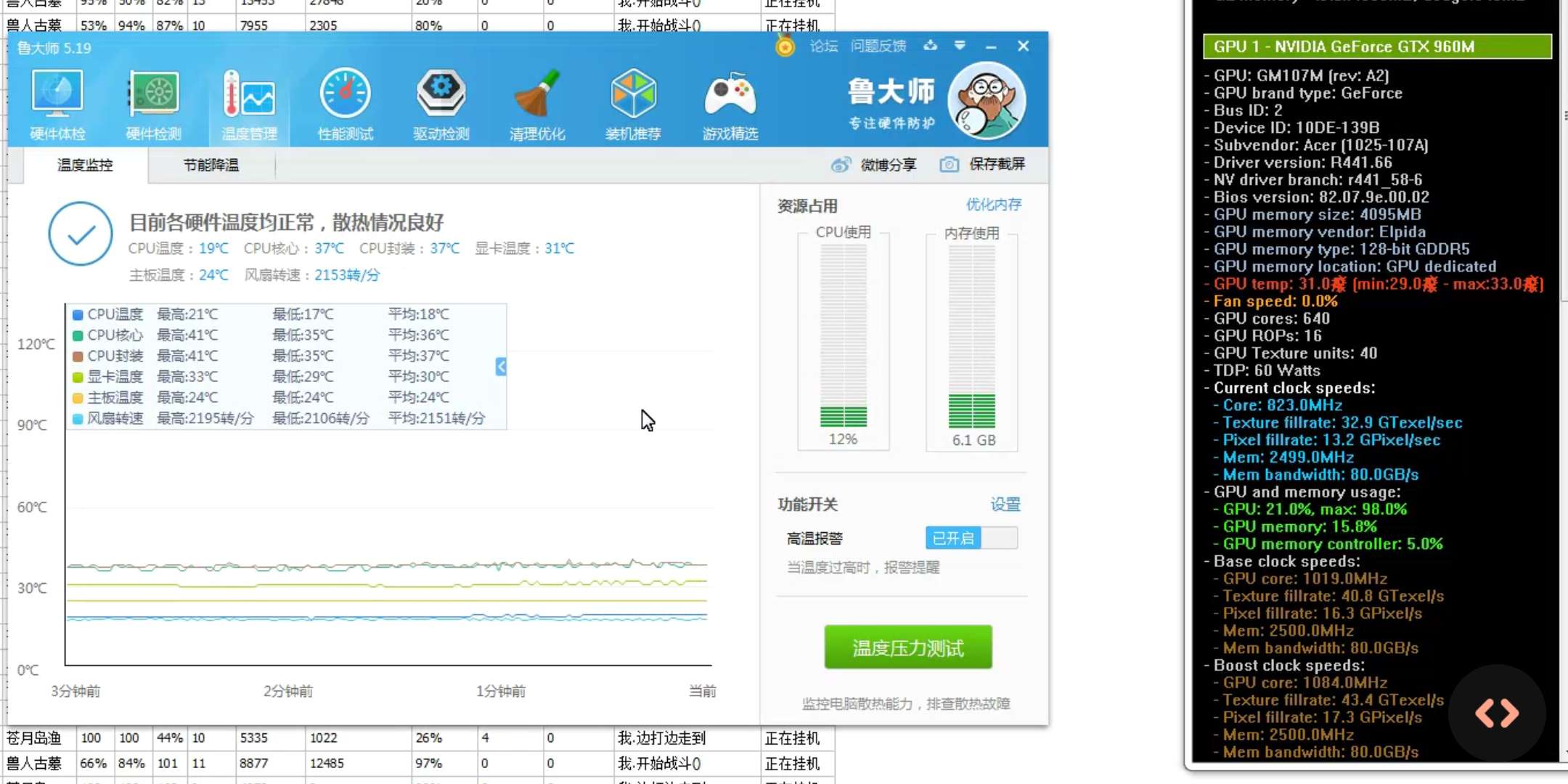Switch to 温度监控 tab
1568x784 pixels.
tap(86, 166)
